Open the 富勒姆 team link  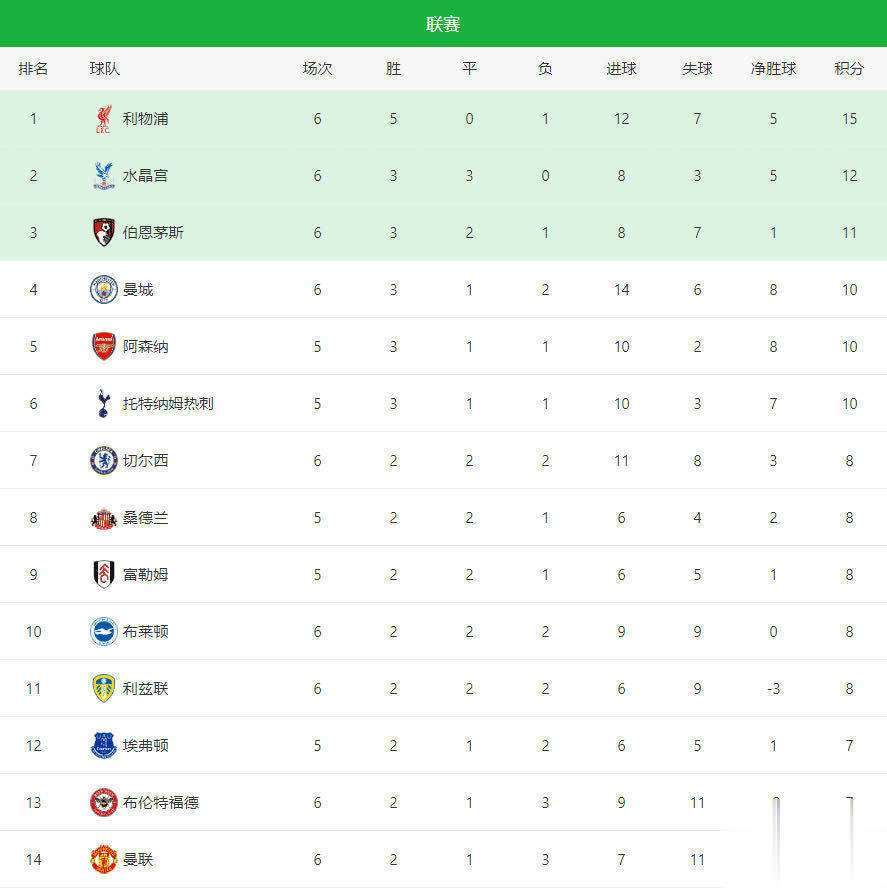tap(145, 575)
